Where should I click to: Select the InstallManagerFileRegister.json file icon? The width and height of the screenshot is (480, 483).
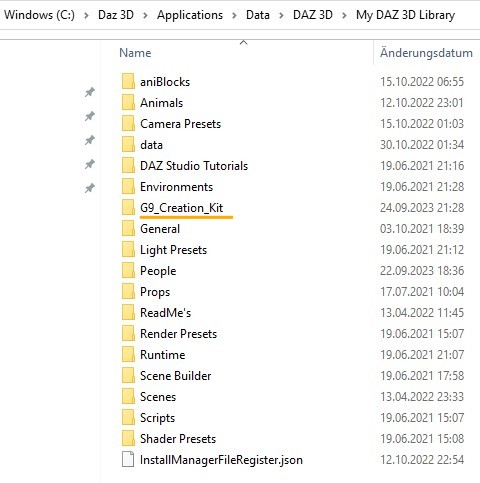coord(128,460)
